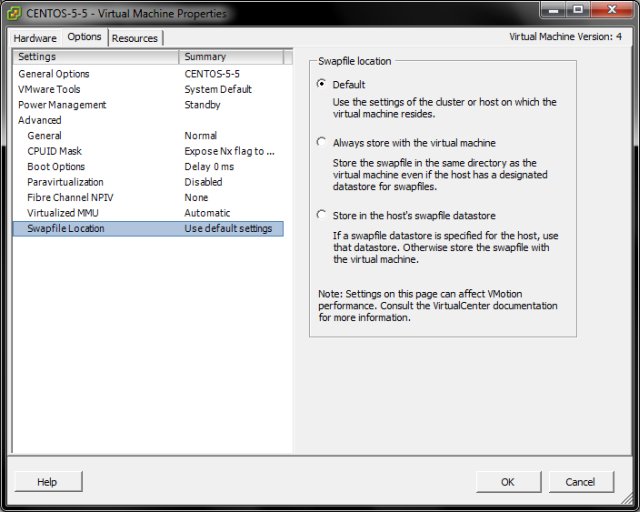640x512 pixels.
Task: Choose Always store with the virtual machine
Action: pyautogui.click(x=322, y=142)
